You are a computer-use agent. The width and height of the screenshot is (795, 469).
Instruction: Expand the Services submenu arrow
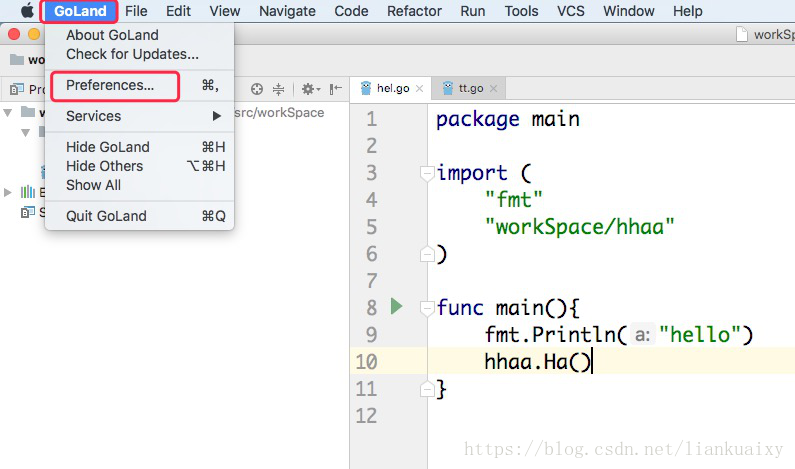click(216, 116)
